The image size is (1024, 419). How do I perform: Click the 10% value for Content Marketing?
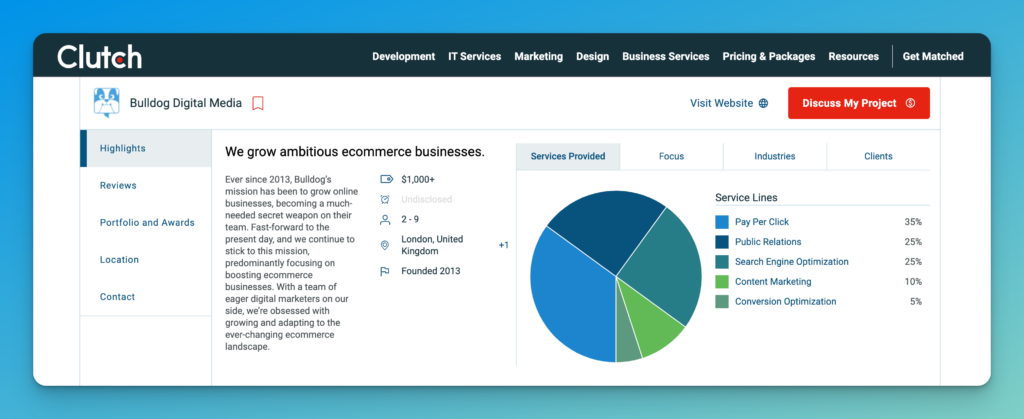913,282
